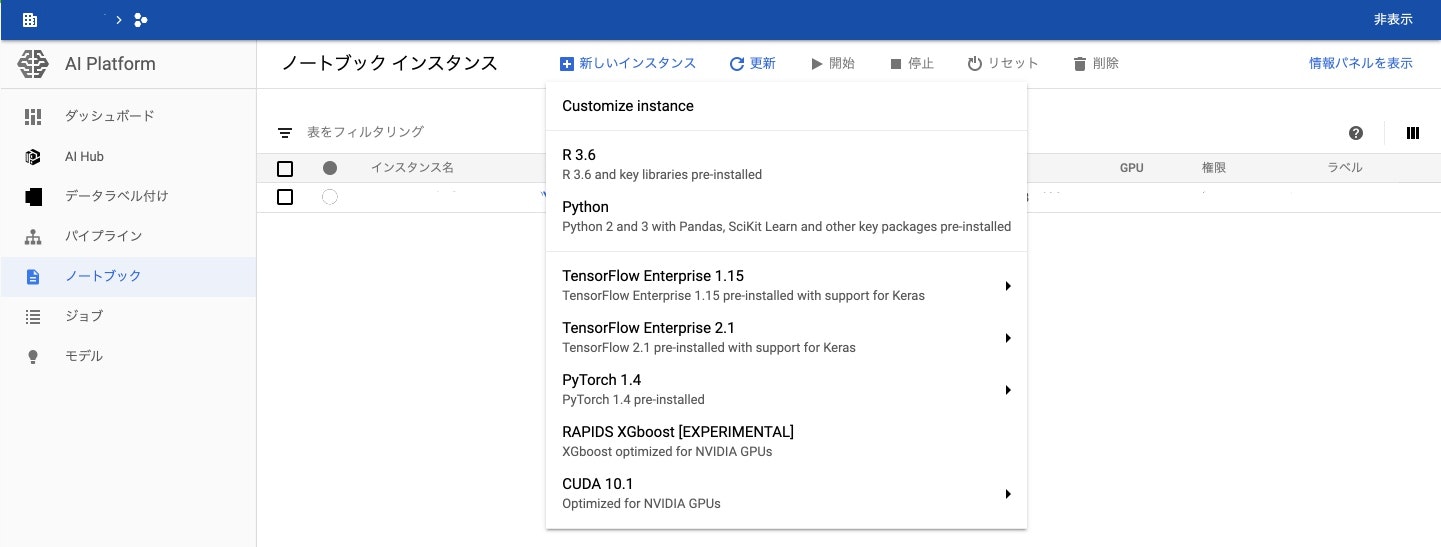Choose Customize instance in the menu
Image resolution: width=1441 pixels, height=547 pixels.
(x=786, y=106)
